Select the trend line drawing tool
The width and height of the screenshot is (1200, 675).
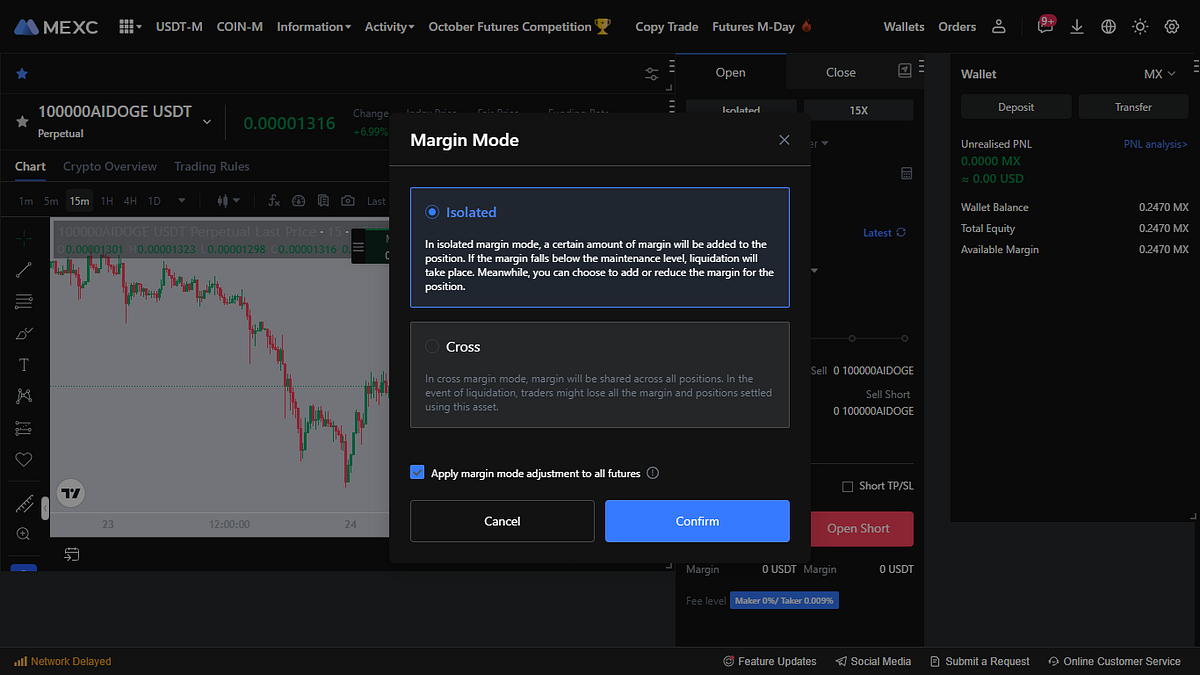22,268
